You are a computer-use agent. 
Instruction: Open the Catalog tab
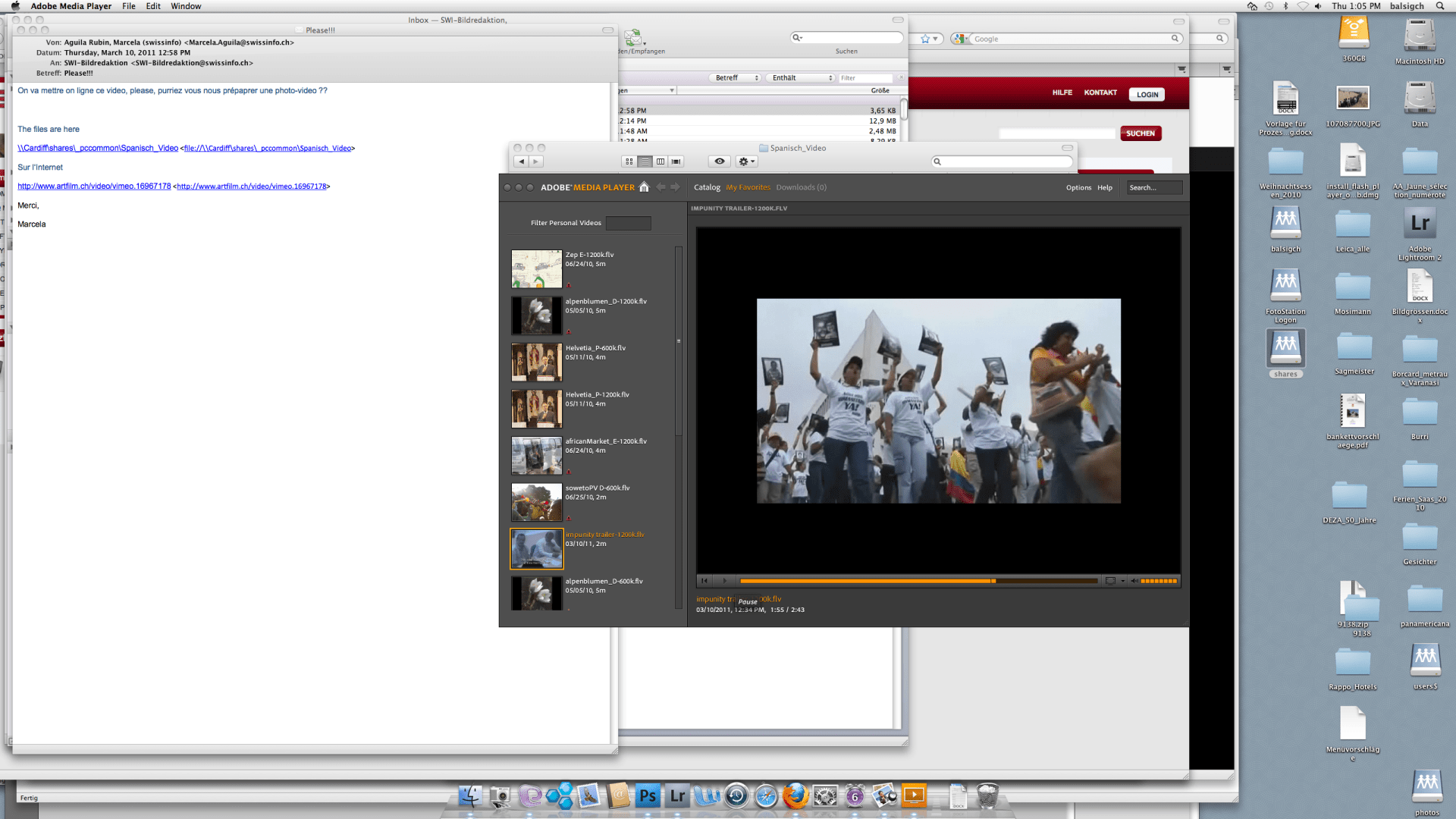point(707,187)
